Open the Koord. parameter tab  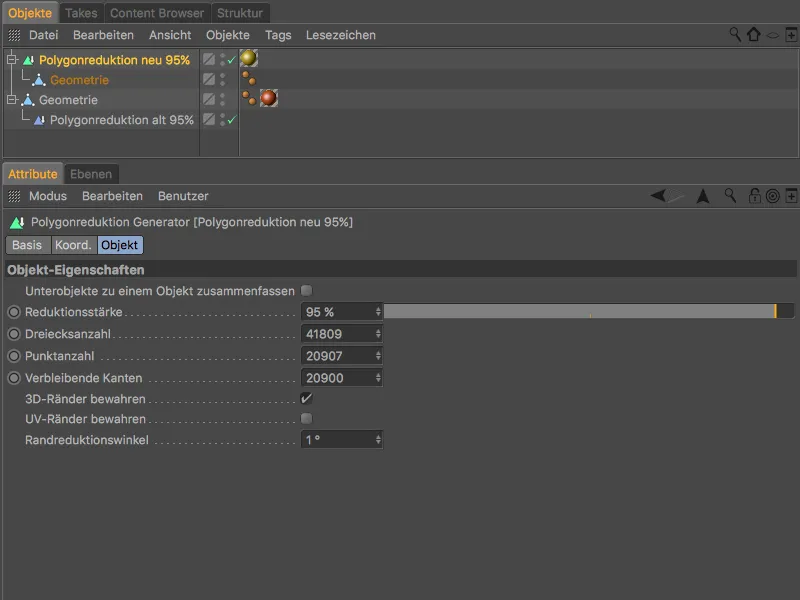point(73,245)
